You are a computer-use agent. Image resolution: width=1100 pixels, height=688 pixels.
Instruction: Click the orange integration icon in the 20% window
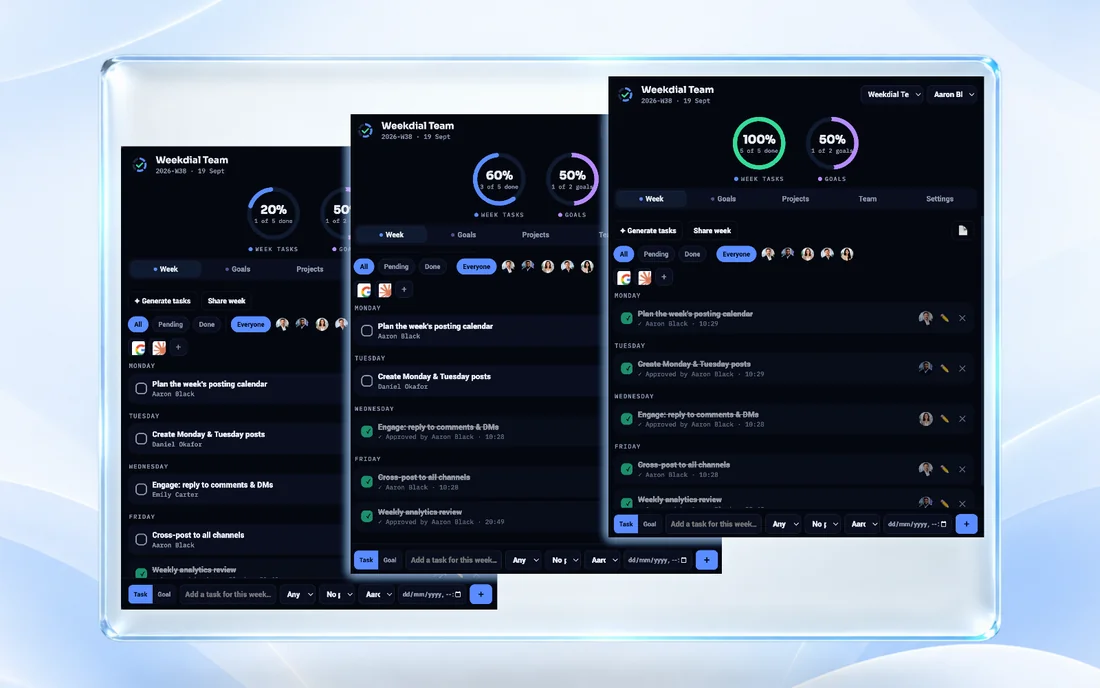tap(159, 348)
